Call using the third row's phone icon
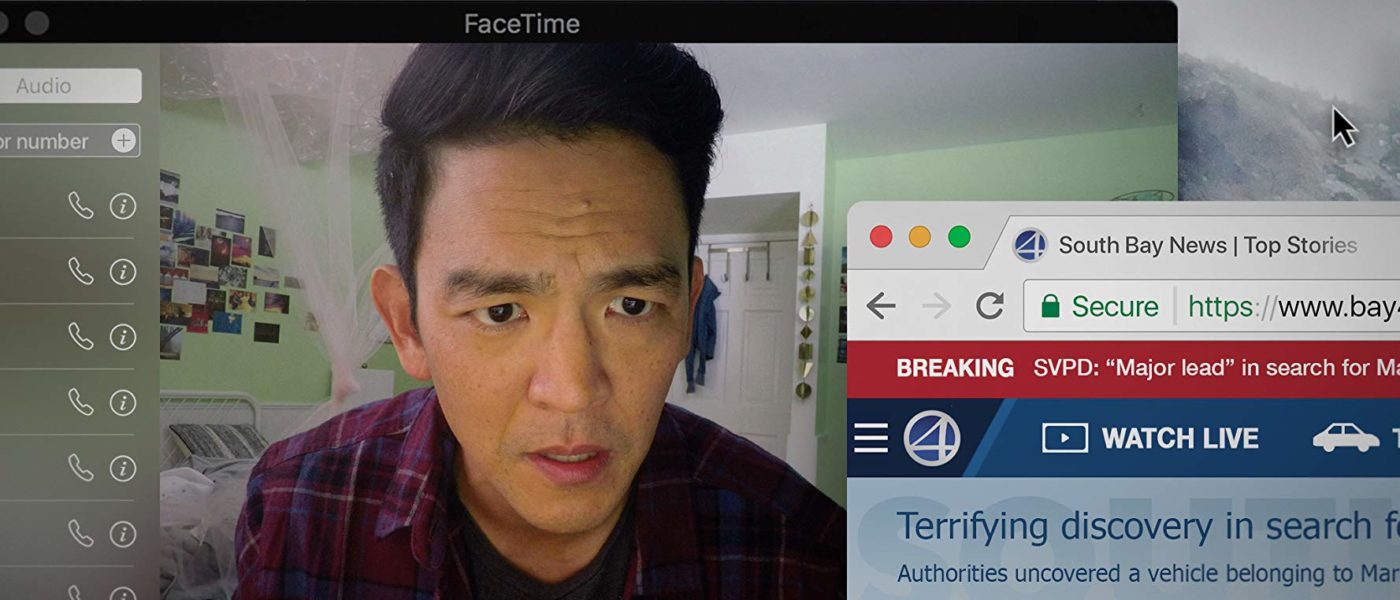Viewport: 1400px width, 600px height. [80, 336]
